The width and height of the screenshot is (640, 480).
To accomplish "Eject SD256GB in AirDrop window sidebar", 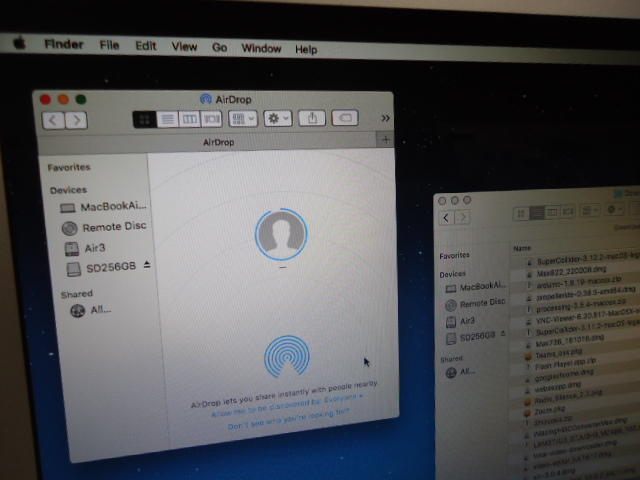I will click(147, 265).
